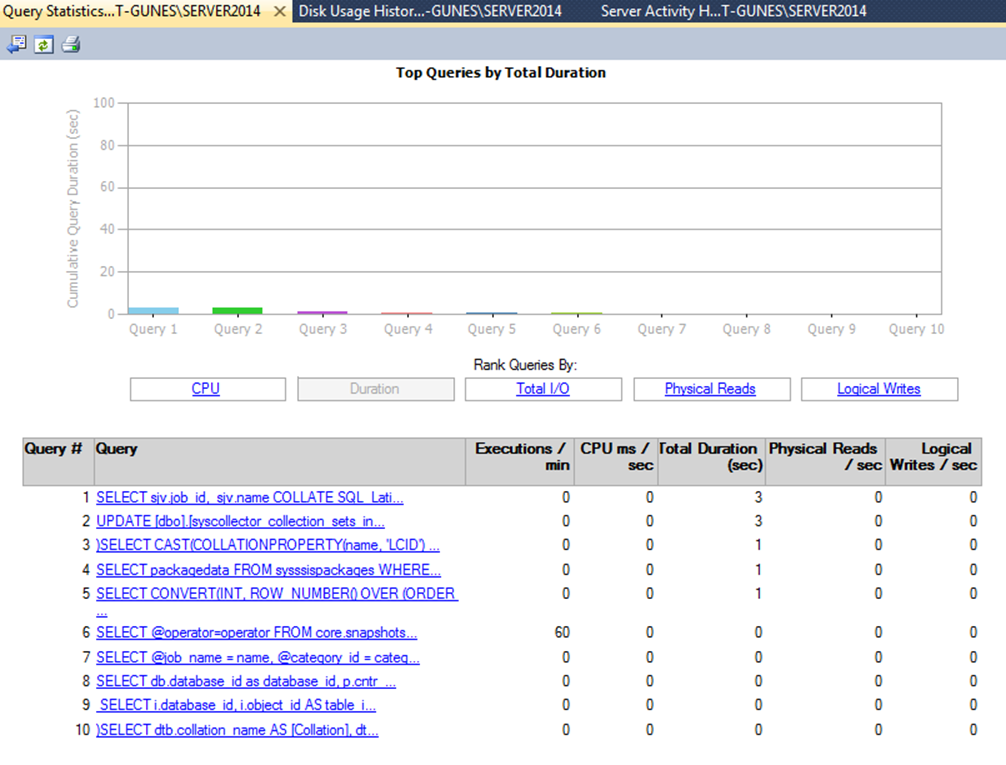This screenshot has width=1006, height=765.
Task: Rank queries by Total I/O
Action: [x=543, y=389]
